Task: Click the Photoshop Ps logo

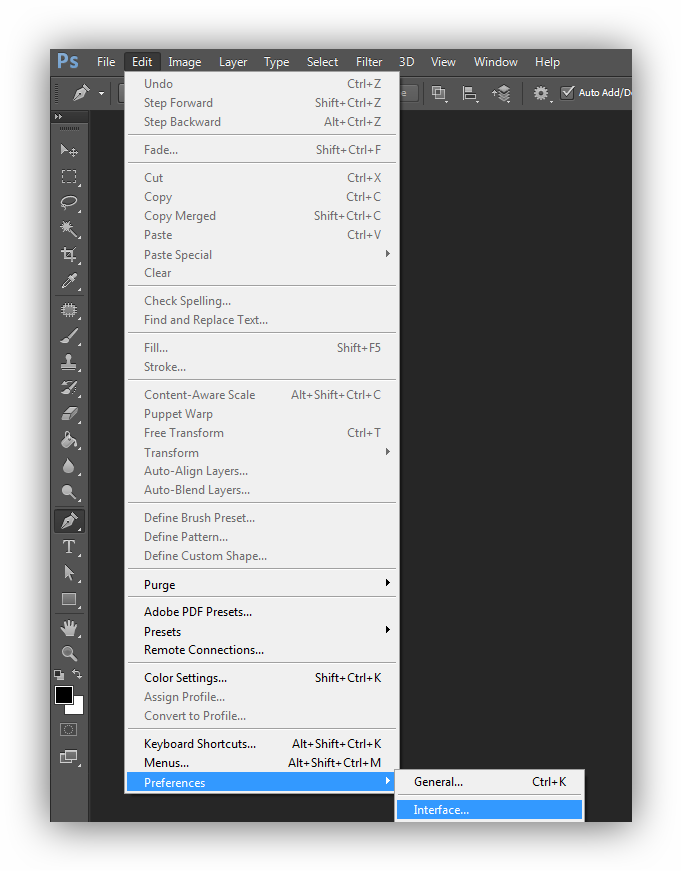Action: coord(68,61)
